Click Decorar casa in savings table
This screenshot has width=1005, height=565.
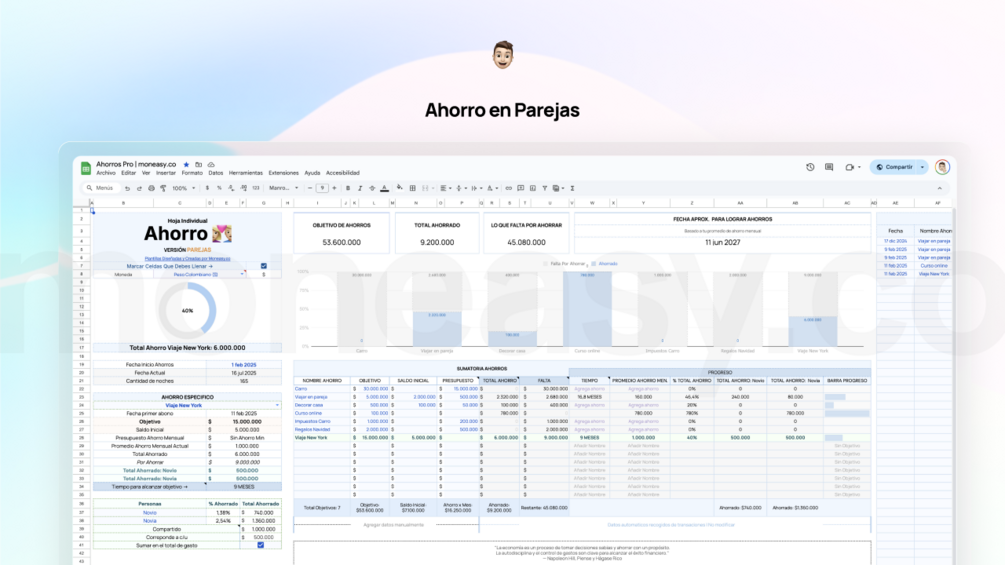pyautogui.click(x=308, y=405)
